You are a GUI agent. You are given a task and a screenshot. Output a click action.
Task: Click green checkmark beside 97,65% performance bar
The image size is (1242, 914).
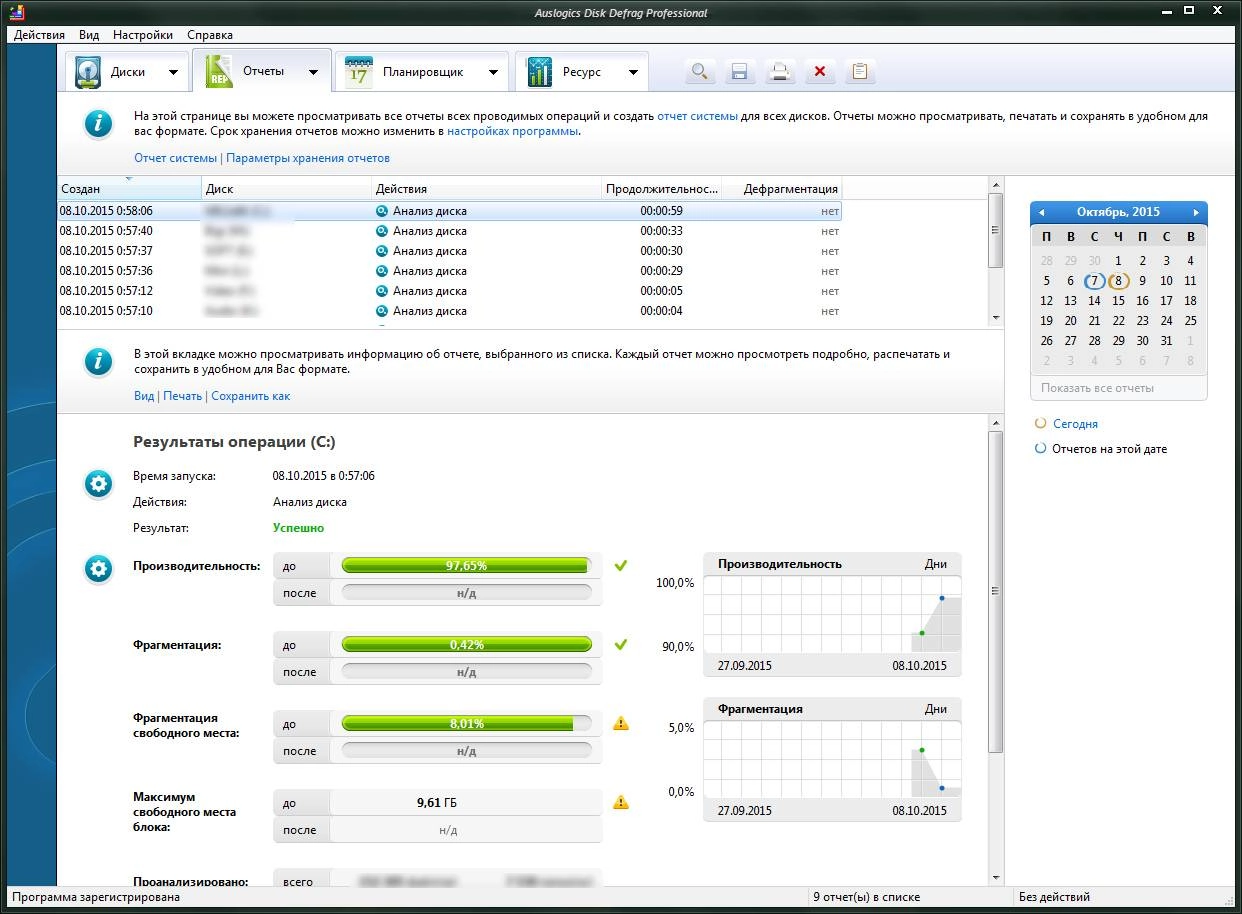click(621, 566)
